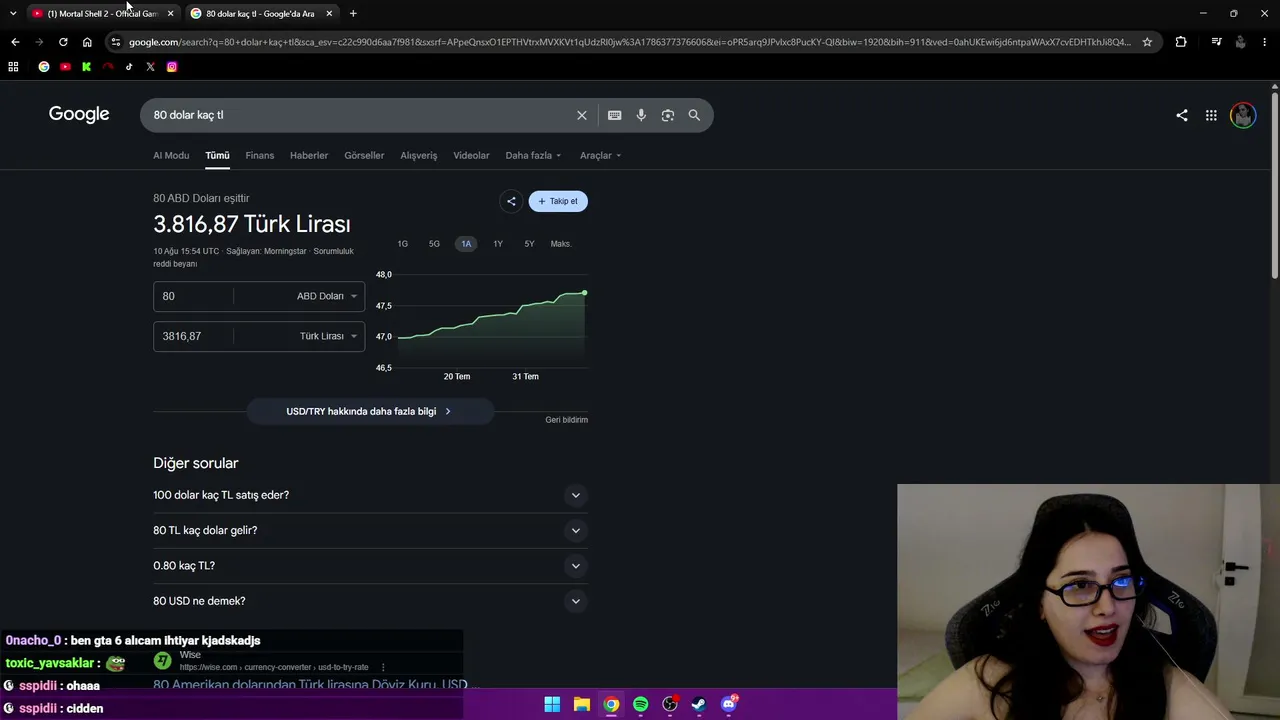1280x720 pixels.
Task: Open the Daha fazla dropdown menu
Action: [x=533, y=155]
